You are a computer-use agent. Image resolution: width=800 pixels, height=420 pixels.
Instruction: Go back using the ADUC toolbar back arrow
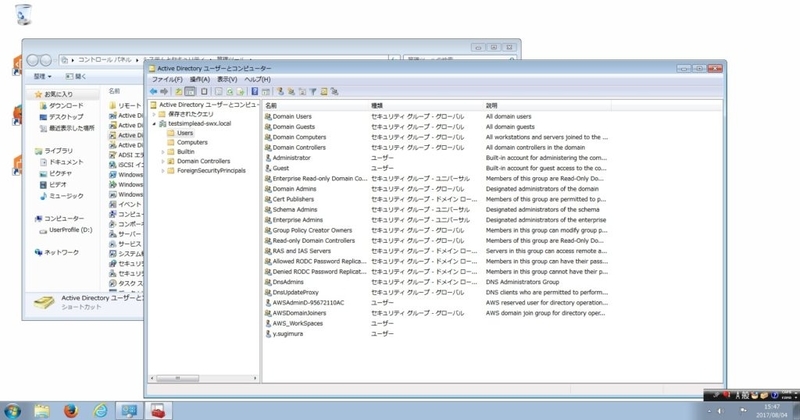pos(154,92)
